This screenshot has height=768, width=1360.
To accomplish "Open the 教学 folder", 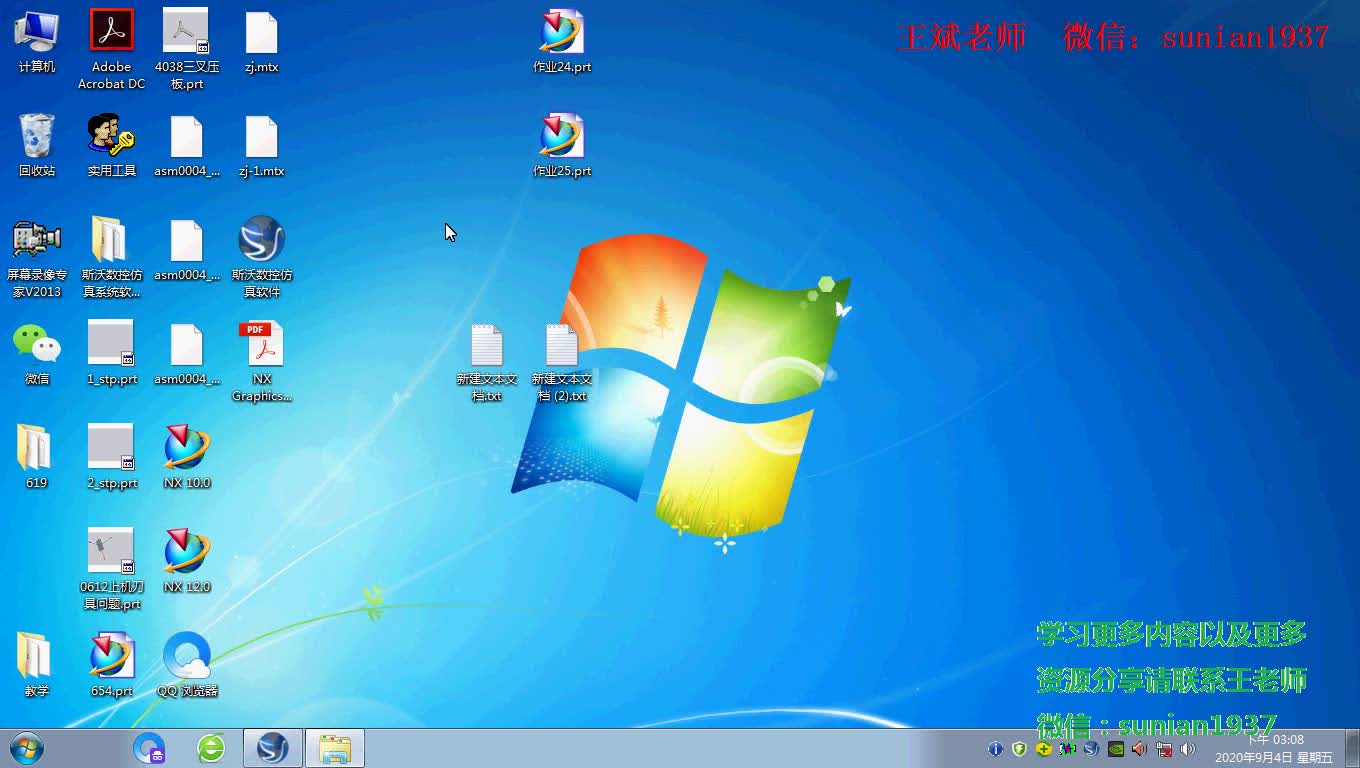I will [37, 666].
